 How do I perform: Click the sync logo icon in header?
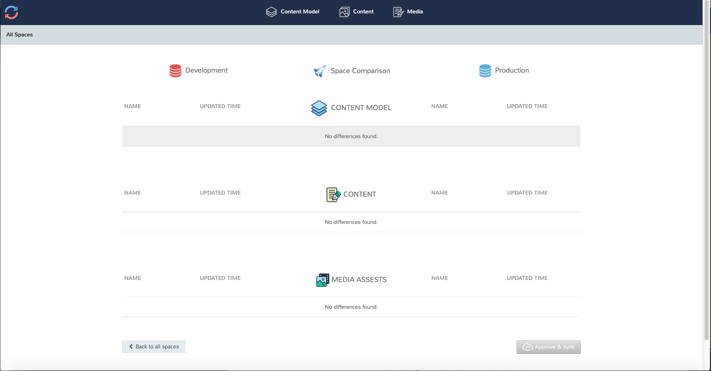pos(11,12)
